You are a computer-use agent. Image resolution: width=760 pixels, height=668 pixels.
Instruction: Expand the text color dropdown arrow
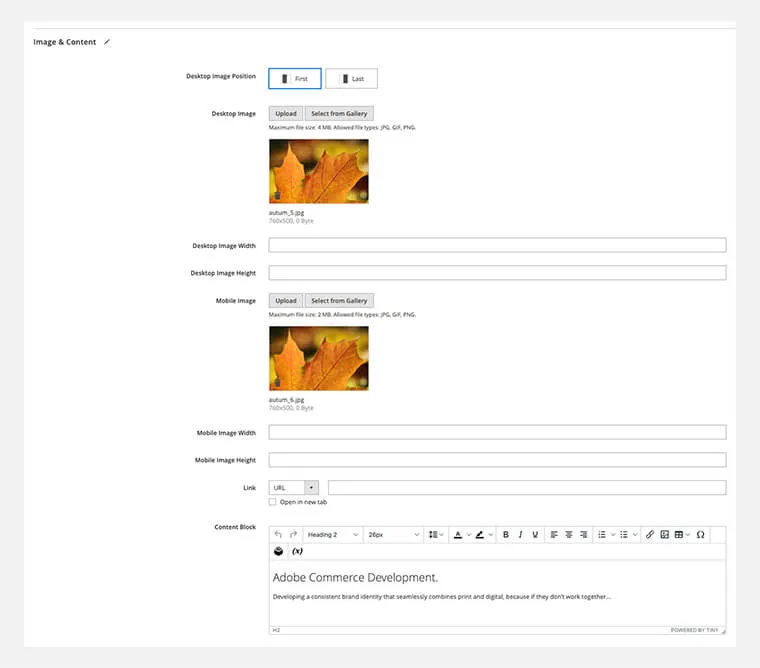469,535
